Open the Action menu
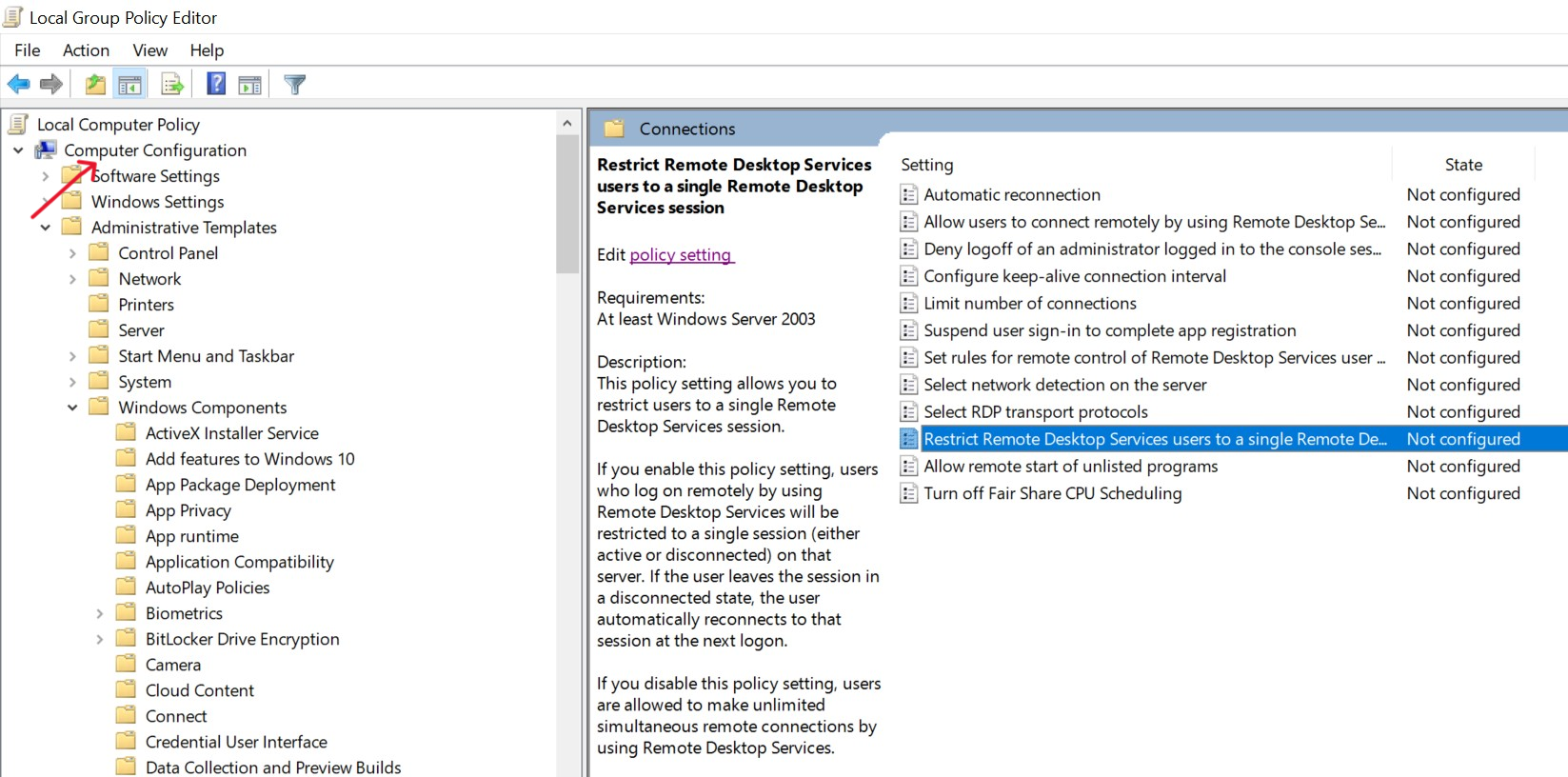This screenshot has height=777, width=1568. [86, 50]
